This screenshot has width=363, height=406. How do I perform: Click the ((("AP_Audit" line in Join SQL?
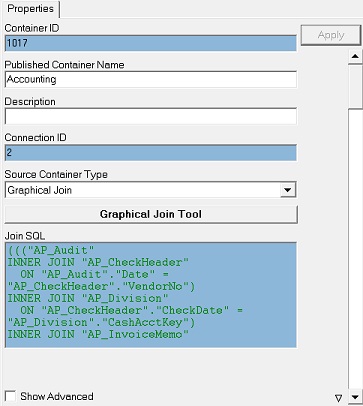click(x=51, y=250)
